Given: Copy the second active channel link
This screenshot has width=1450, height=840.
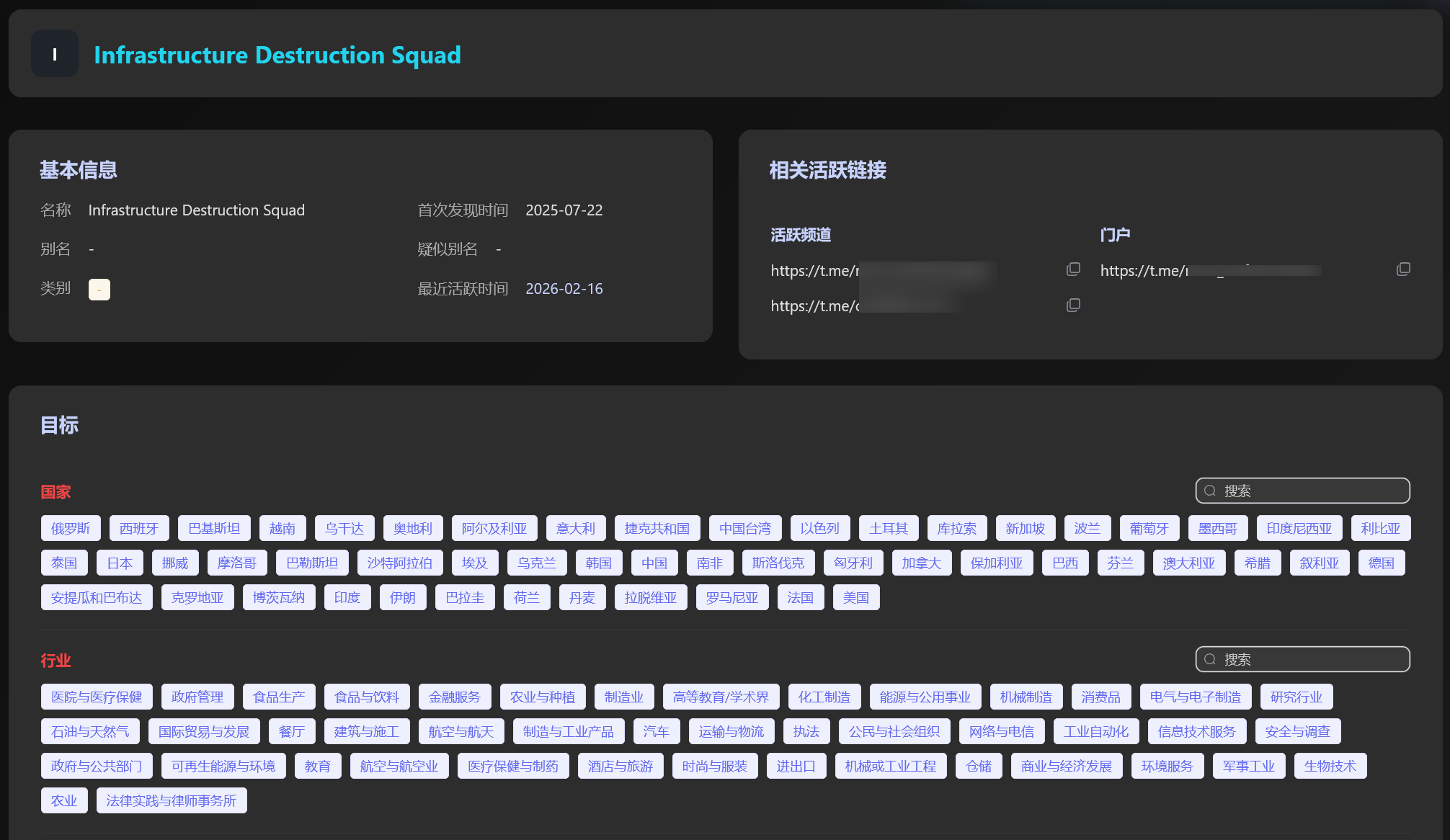Looking at the screenshot, I should (1073, 305).
